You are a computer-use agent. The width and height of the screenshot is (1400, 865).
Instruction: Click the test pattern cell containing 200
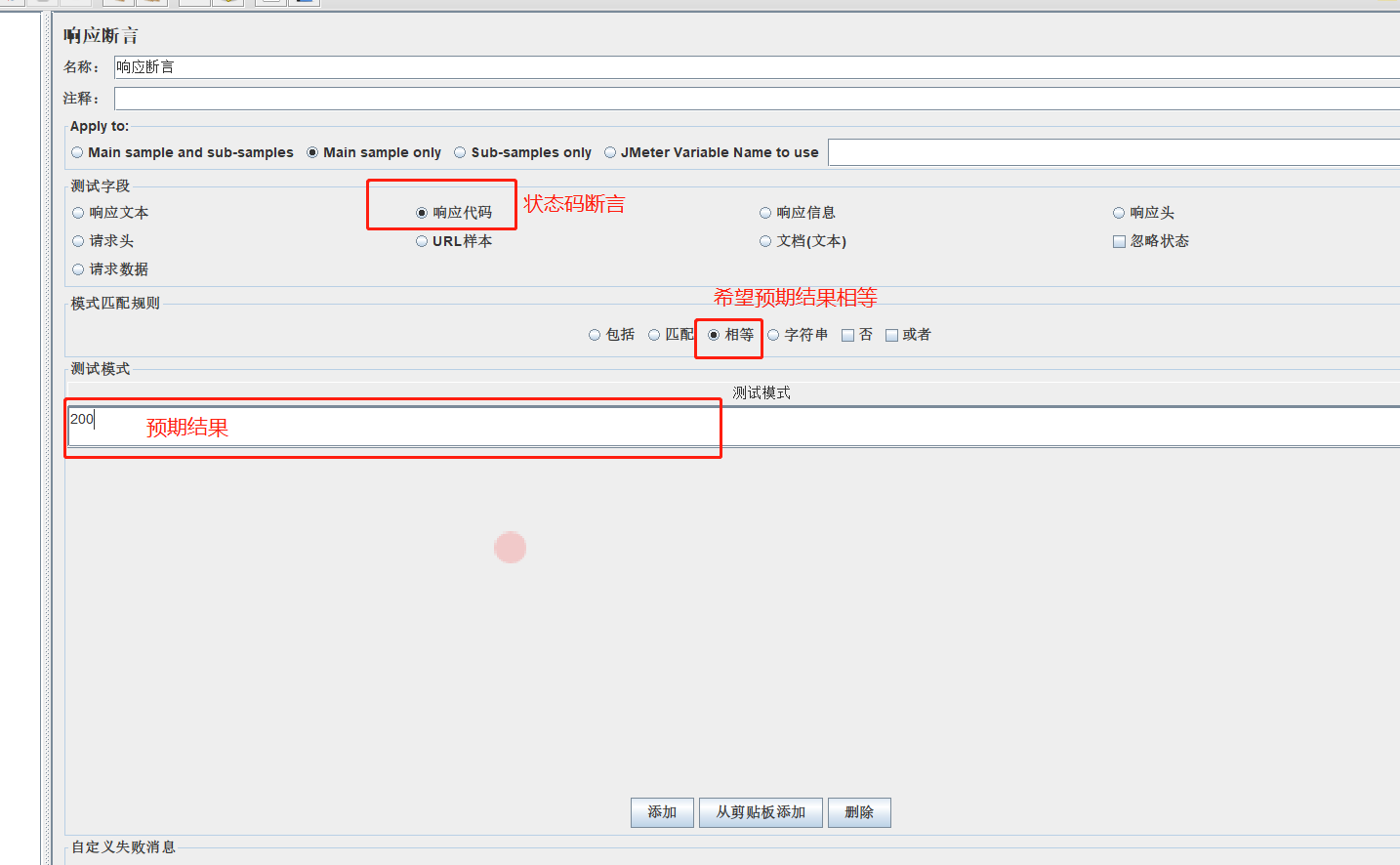pos(734,427)
